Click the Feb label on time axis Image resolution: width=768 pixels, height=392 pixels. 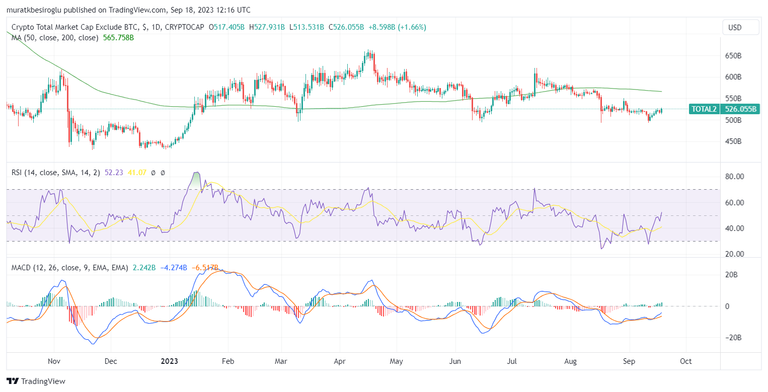coord(228,362)
